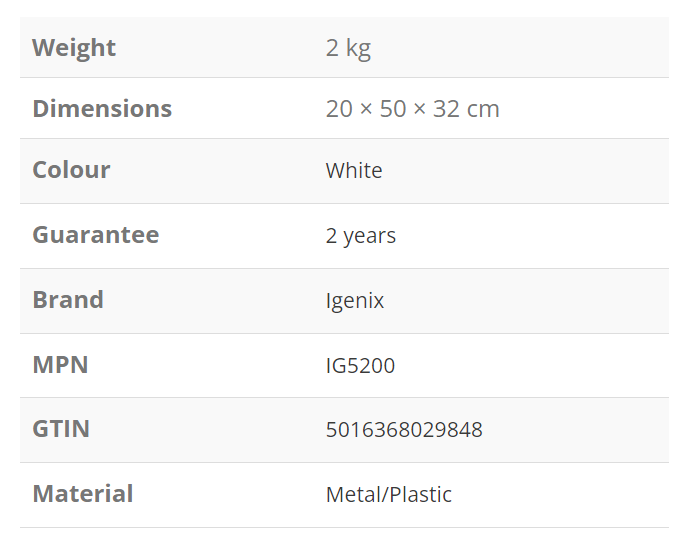
Task: Select the 2 kg weight value
Action: [348, 48]
